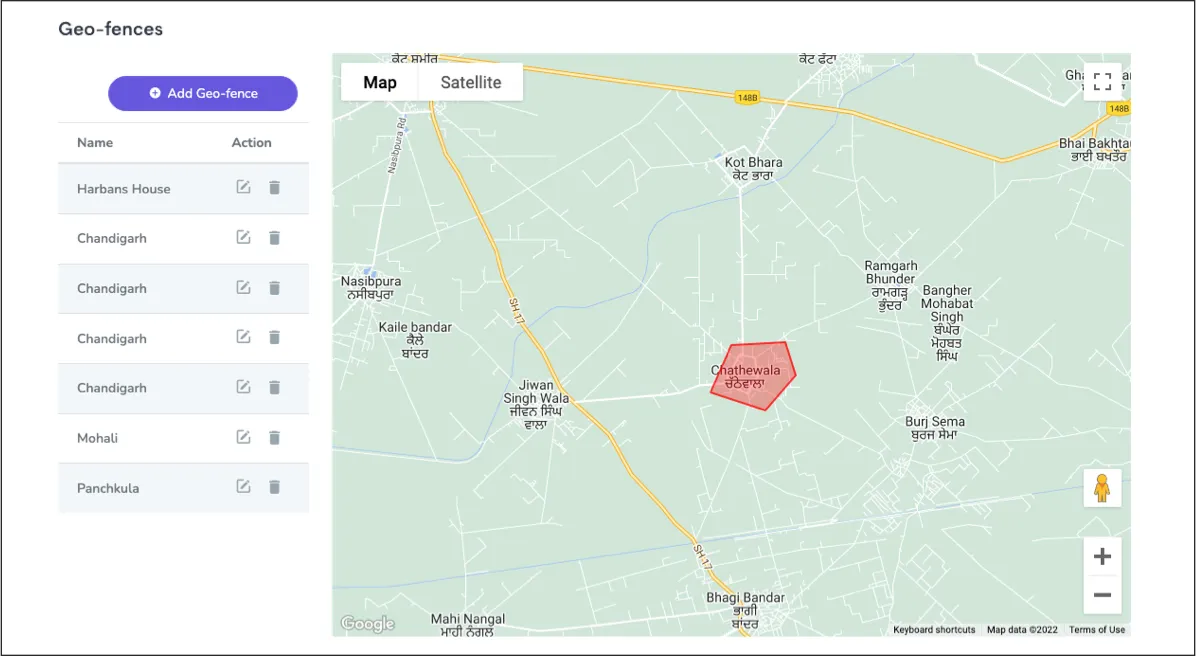Delete the Mohali geo-fence

tap(275, 437)
